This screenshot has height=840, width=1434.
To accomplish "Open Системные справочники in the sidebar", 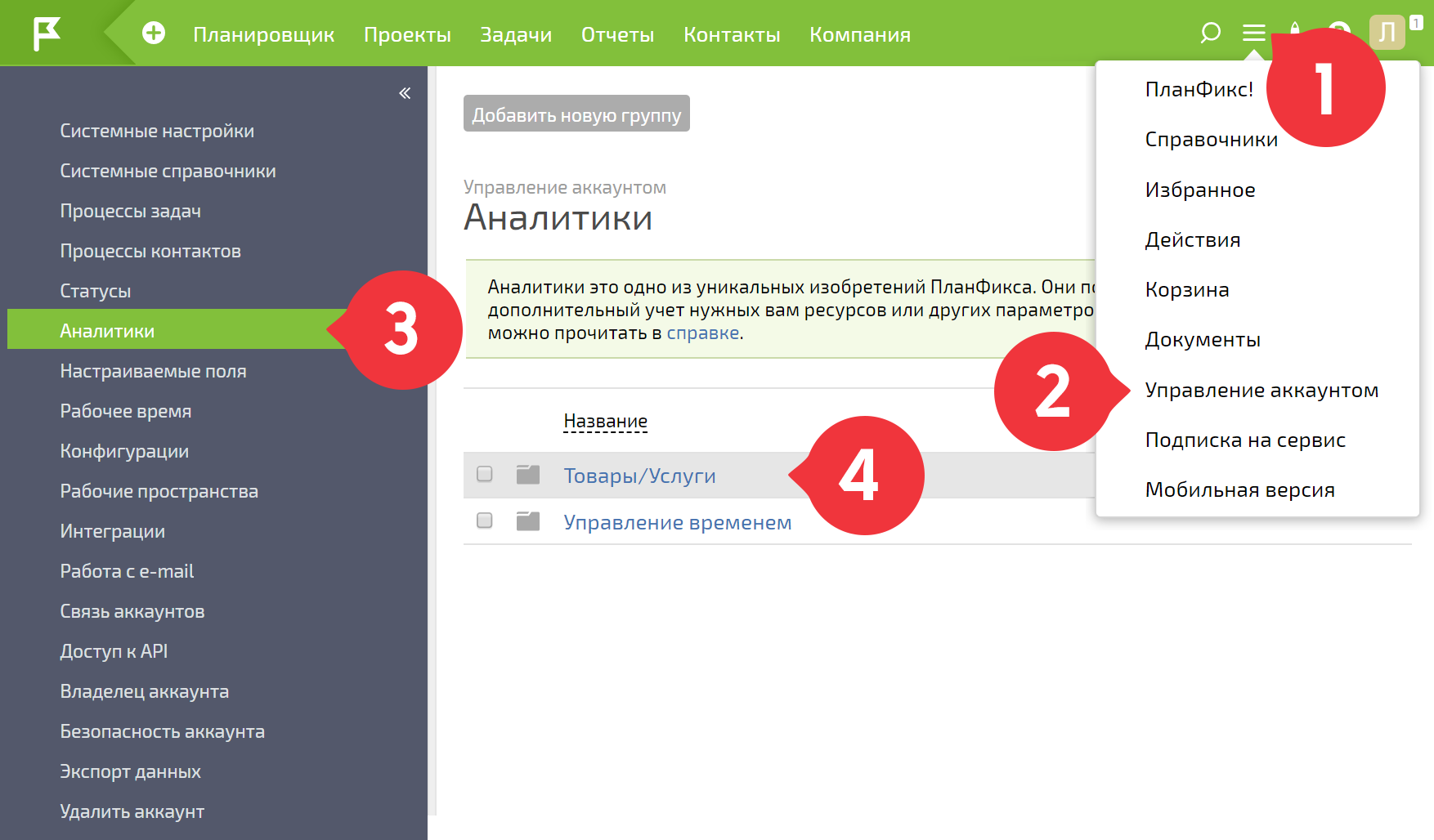I will tap(168, 171).
